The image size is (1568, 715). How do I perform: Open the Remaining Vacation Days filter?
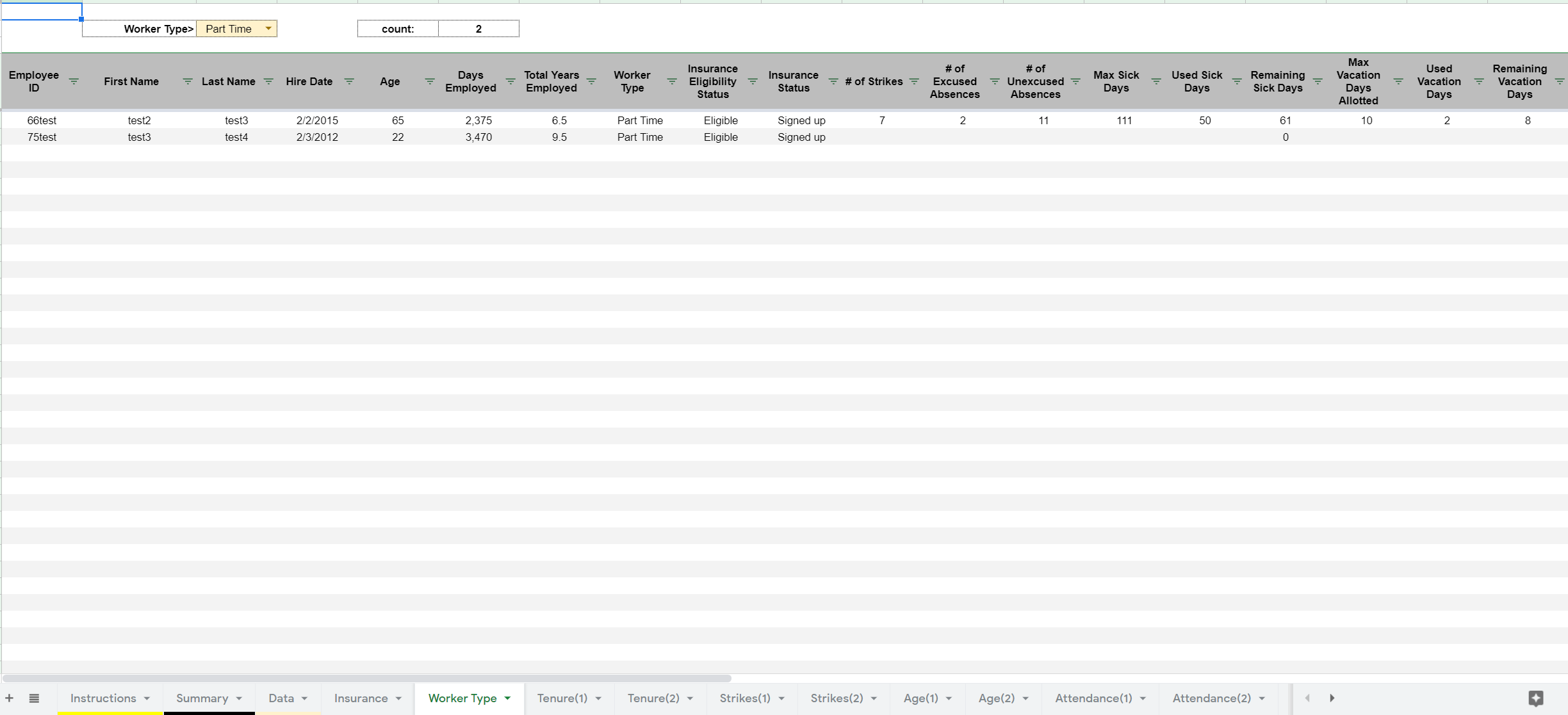[x=1560, y=81]
